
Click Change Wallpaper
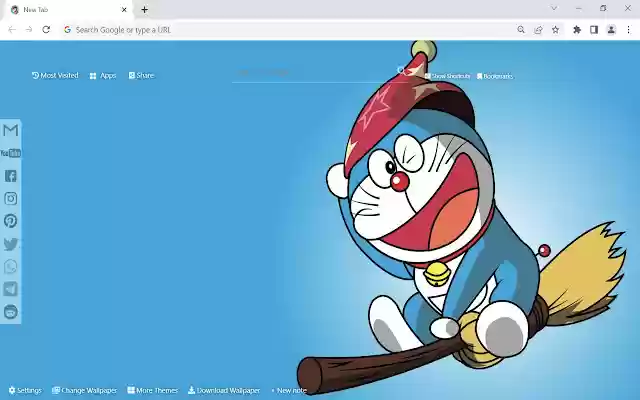[84, 390]
